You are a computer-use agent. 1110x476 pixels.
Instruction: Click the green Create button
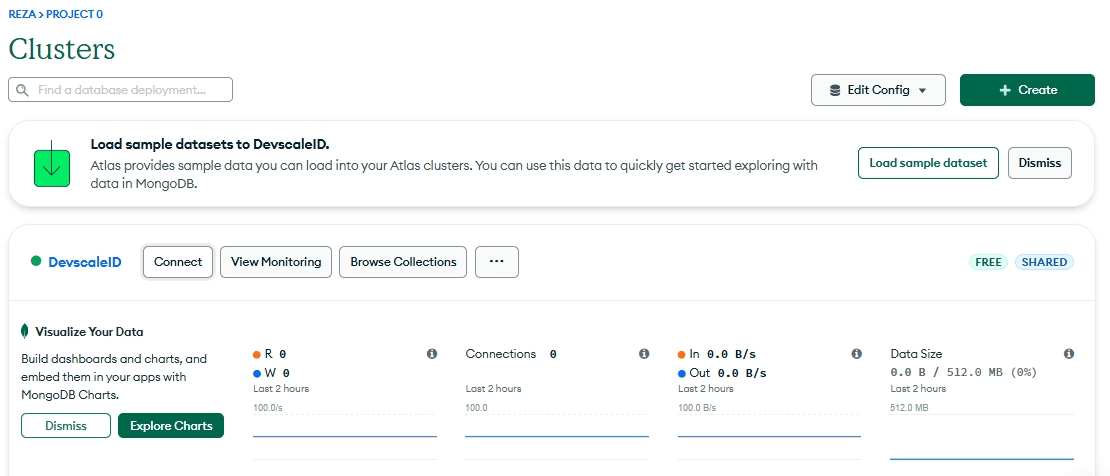click(x=1027, y=90)
